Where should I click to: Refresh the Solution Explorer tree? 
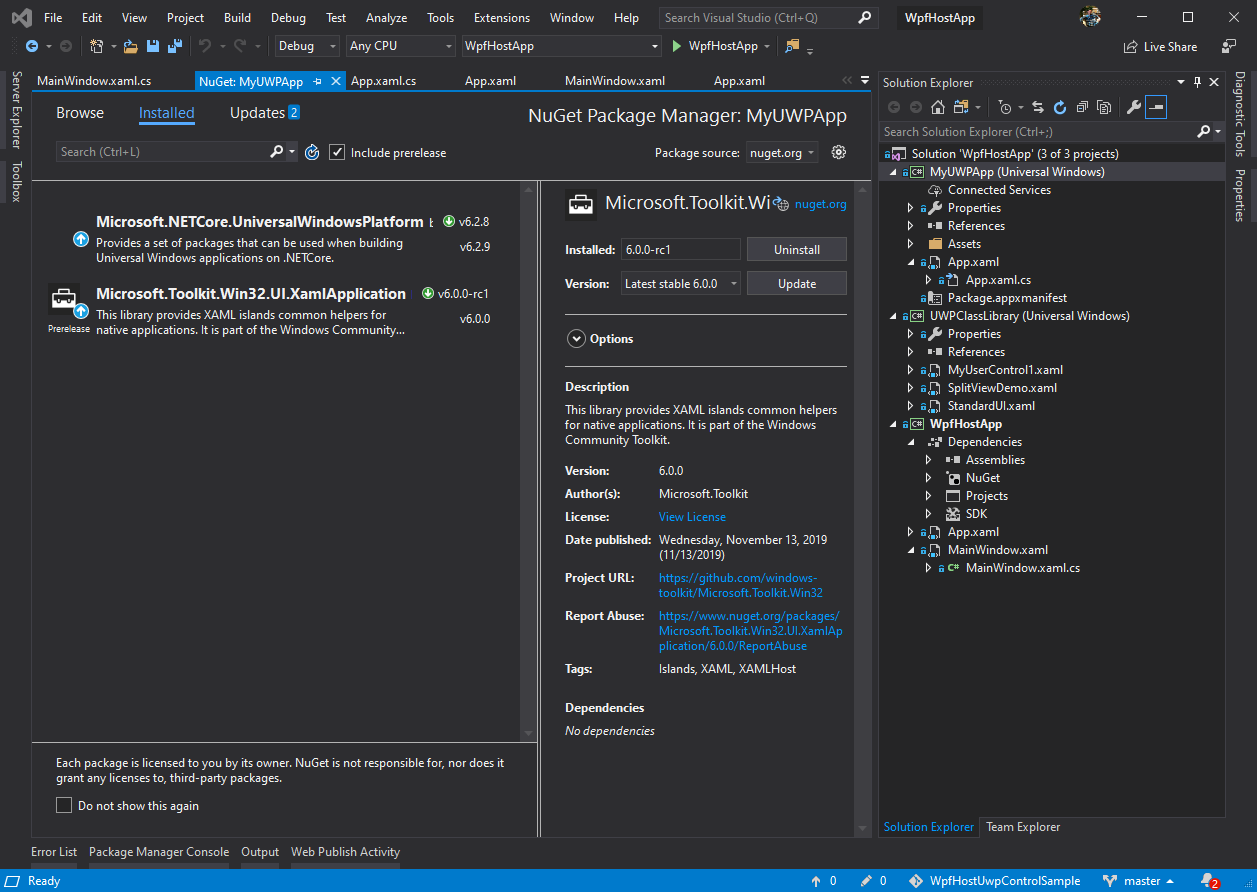[x=1060, y=107]
